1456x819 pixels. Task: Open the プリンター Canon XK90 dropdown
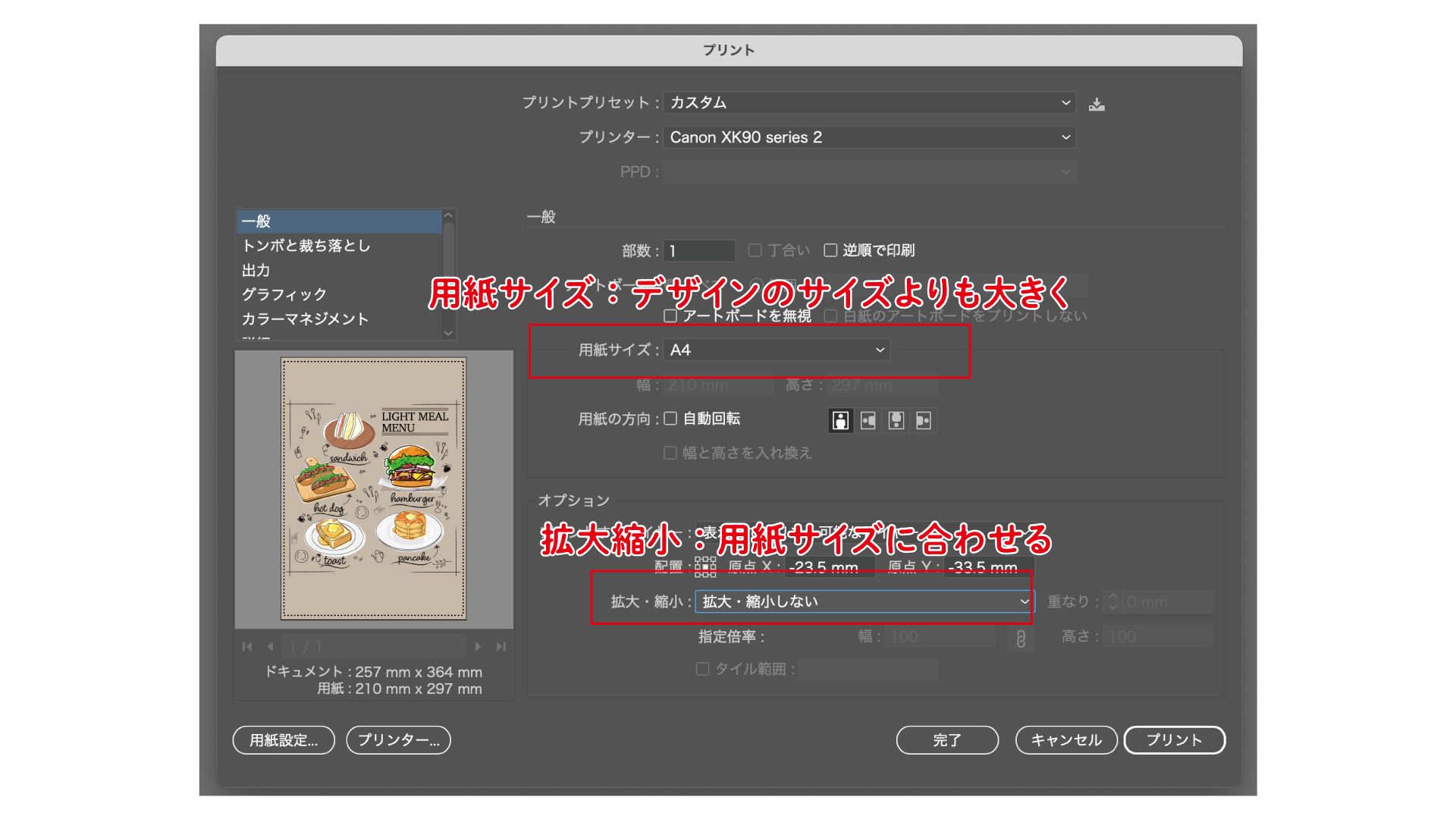[869, 137]
